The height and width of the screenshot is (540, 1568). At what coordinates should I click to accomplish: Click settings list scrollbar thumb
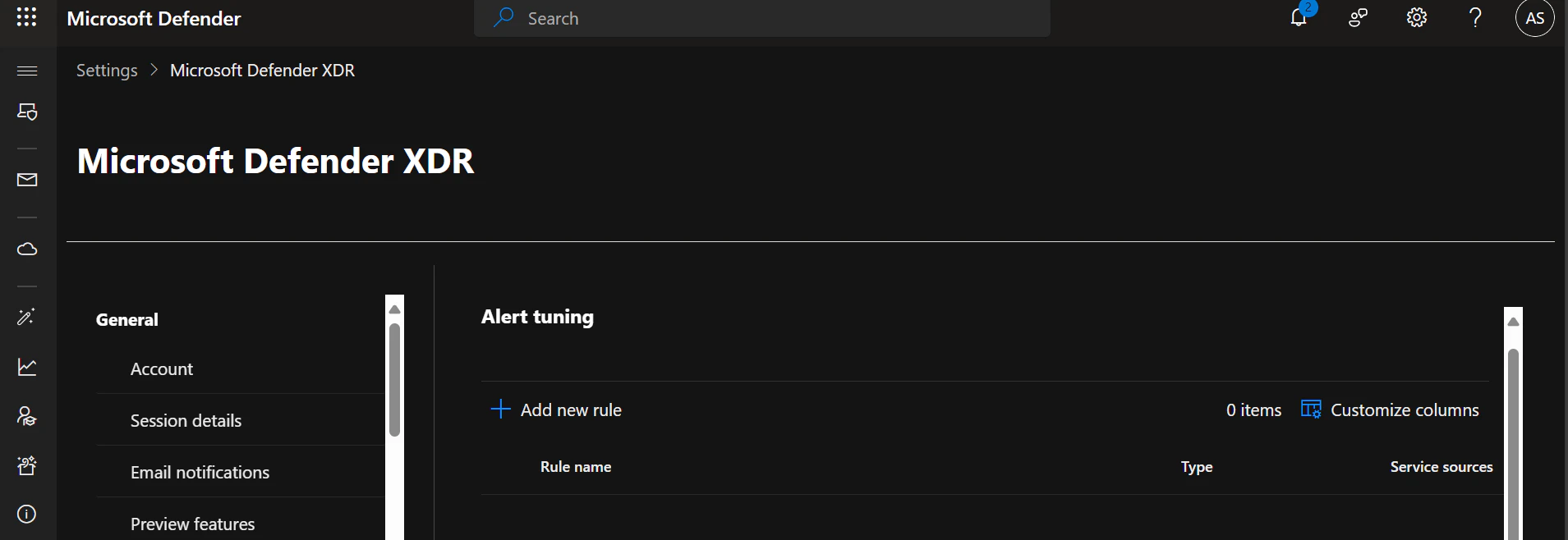pyautogui.click(x=394, y=380)
